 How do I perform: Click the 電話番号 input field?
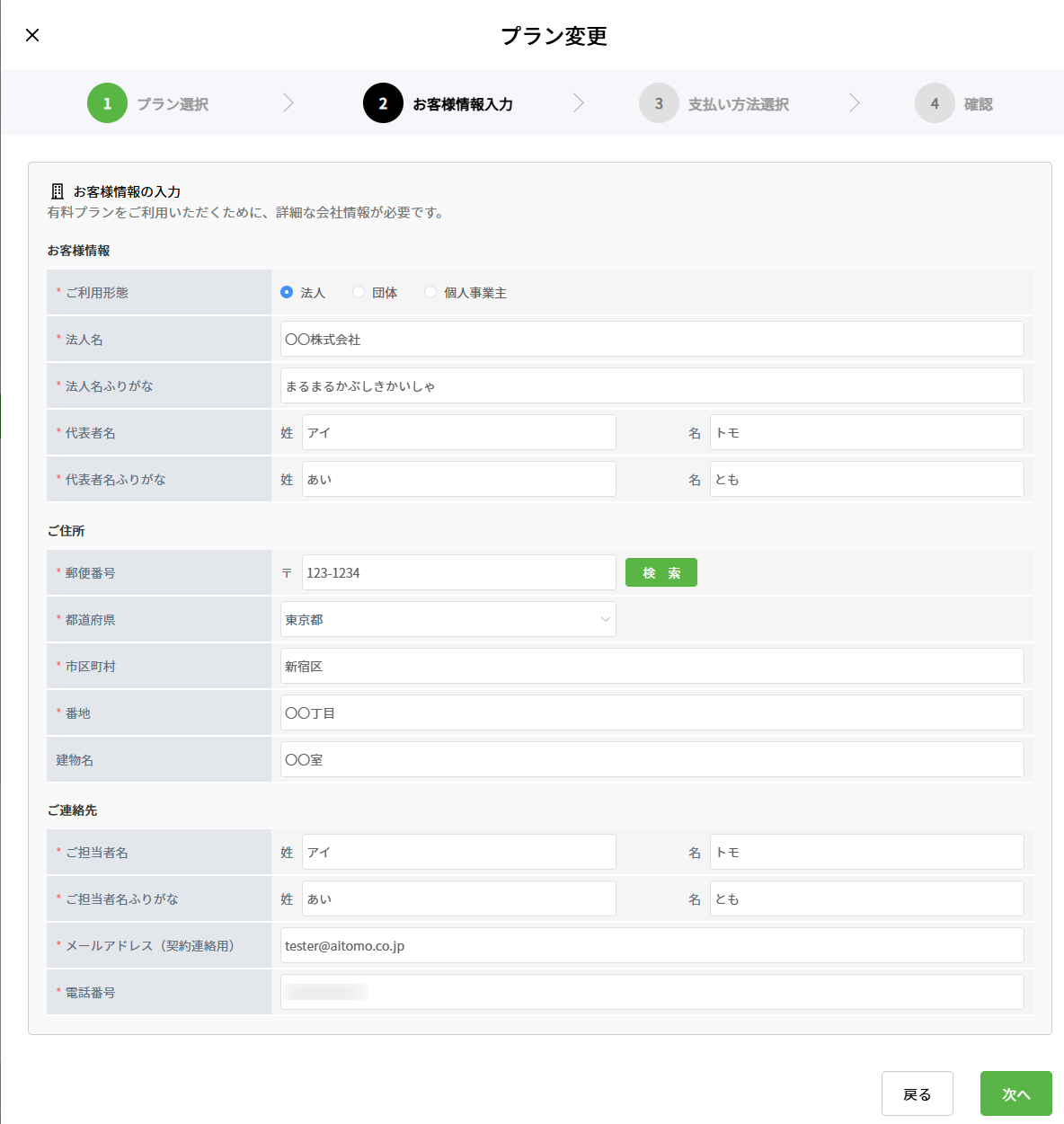pos(652,992)
